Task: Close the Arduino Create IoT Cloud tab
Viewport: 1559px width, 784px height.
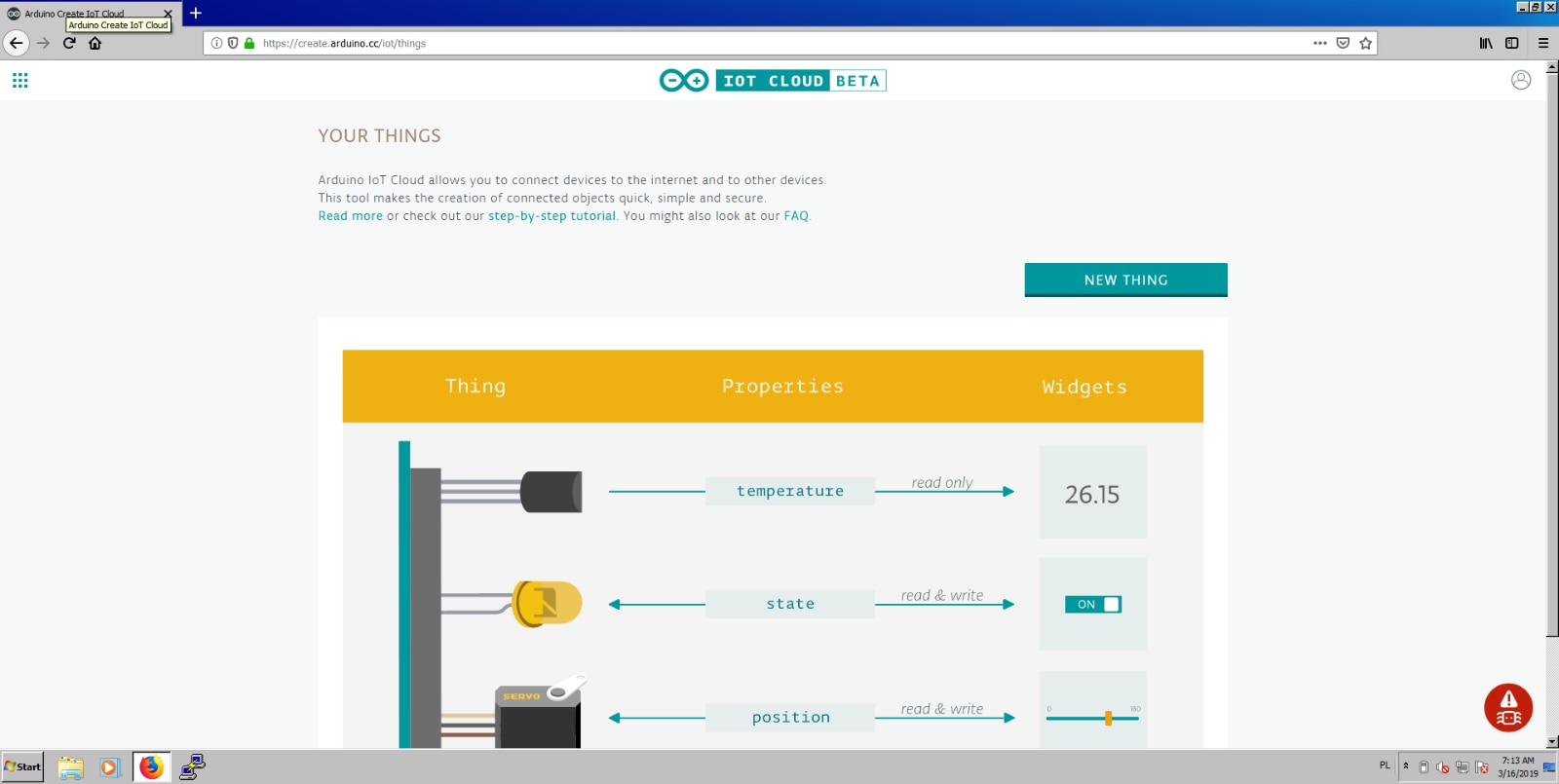Action: 168,14
